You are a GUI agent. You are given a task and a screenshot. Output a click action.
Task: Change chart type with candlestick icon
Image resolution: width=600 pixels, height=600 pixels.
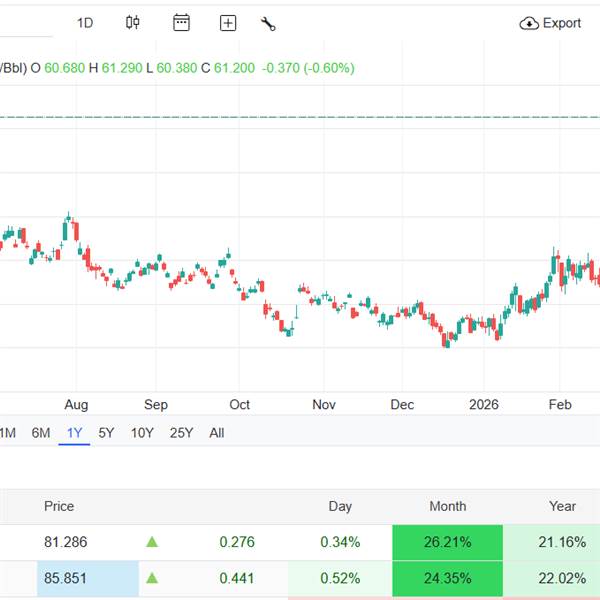click(133, 23)
